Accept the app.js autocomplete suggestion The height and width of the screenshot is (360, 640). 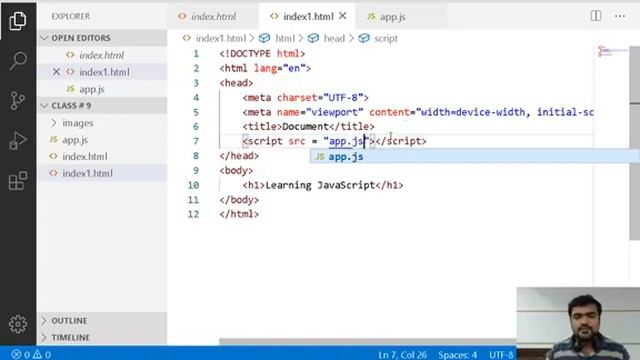[x=474, y=157]
